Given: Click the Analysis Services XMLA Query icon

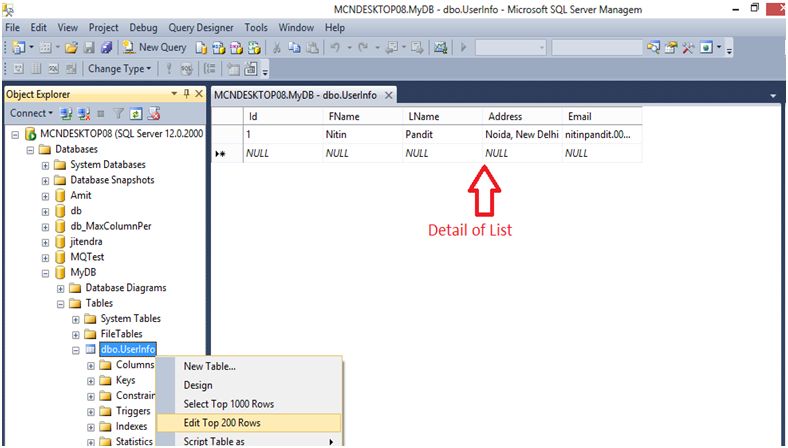Looking at the screenshot, I should 254,48.
